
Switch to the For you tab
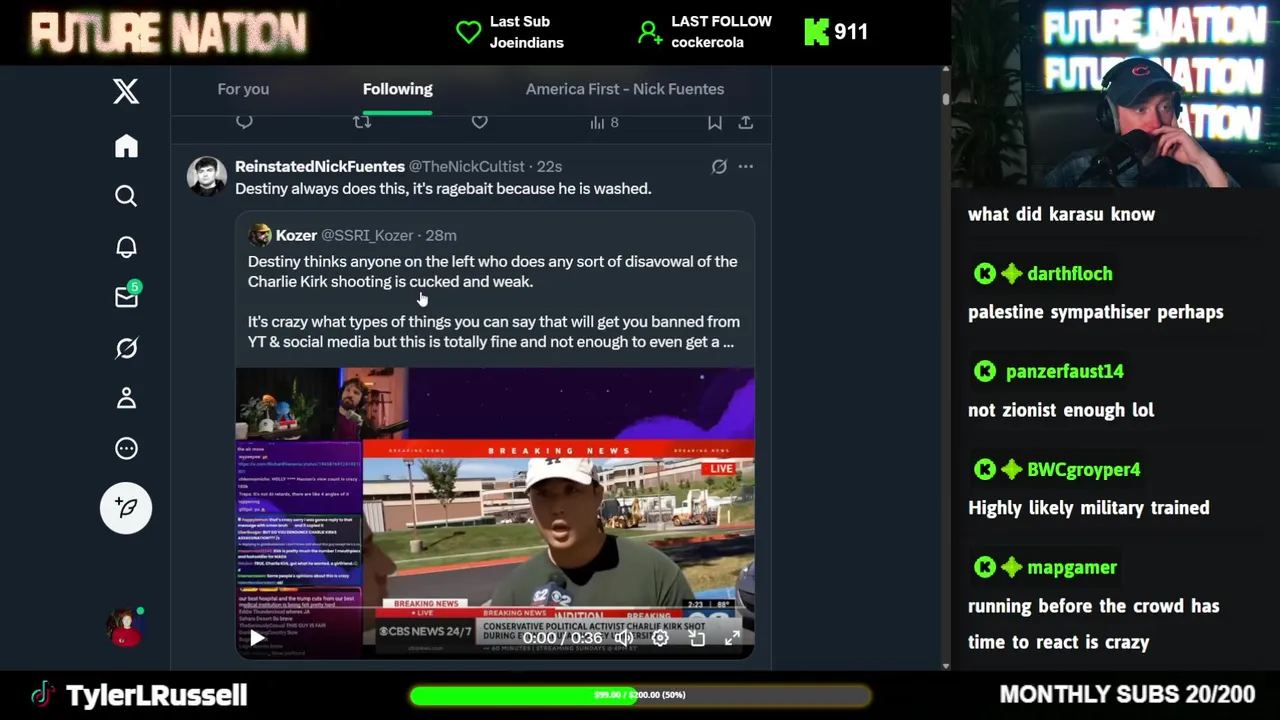point(243,89)
